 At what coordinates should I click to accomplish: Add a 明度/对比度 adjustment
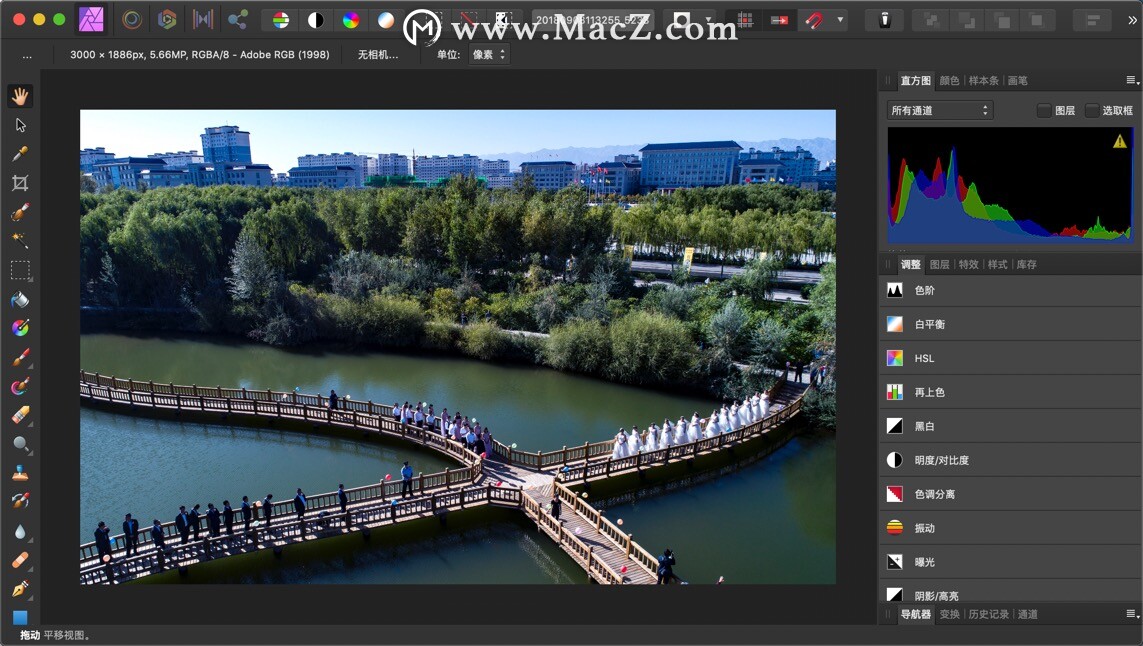(1010, 460)
